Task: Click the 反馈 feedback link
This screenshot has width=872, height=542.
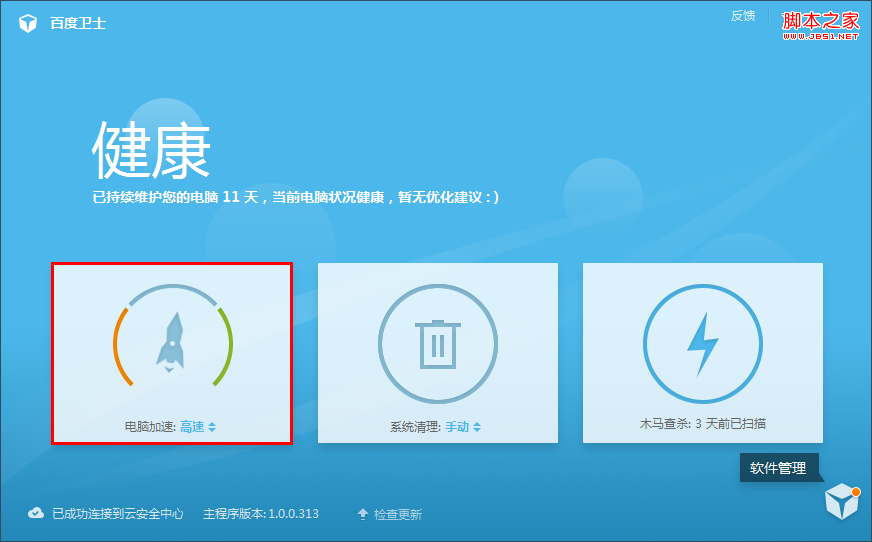Action: [742, 16]
